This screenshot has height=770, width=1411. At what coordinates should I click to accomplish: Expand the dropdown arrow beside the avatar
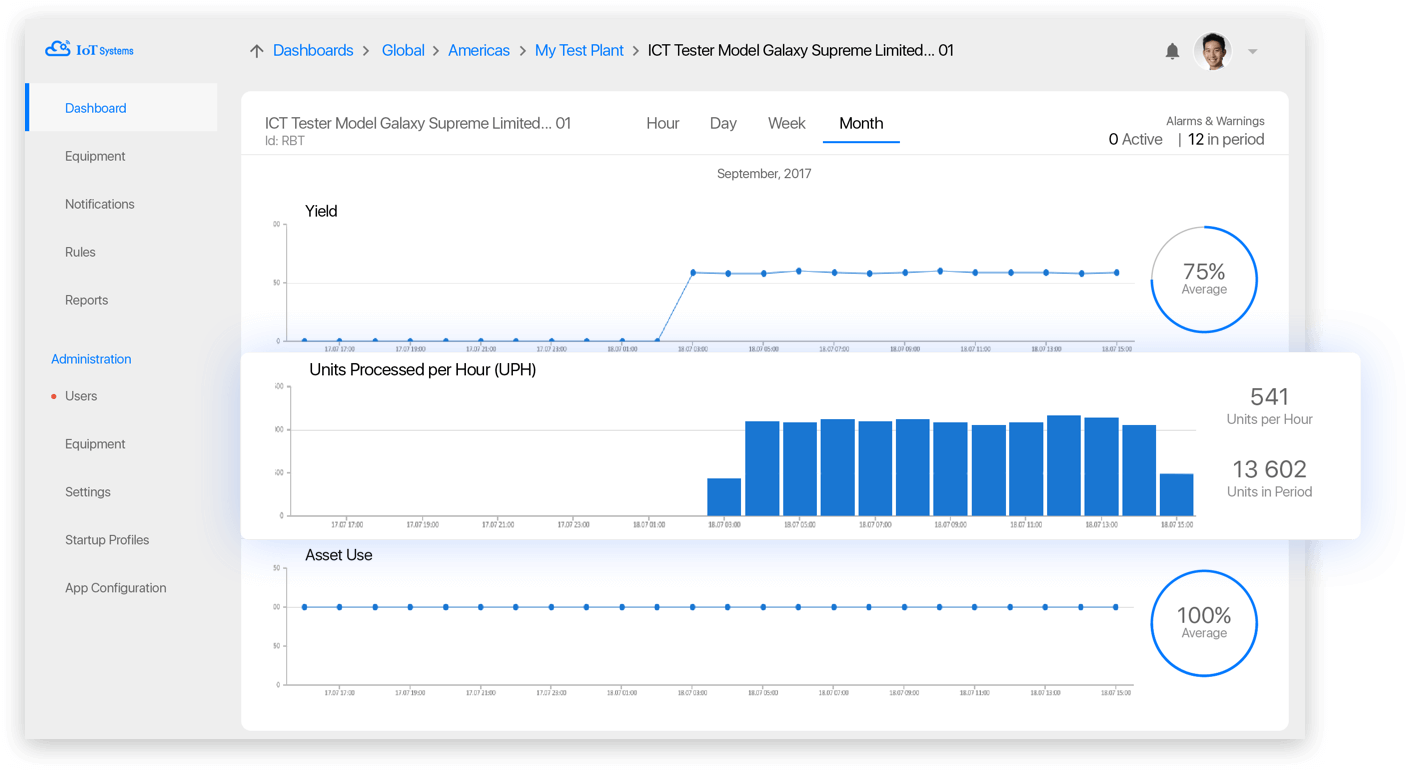click(1252, 52)
